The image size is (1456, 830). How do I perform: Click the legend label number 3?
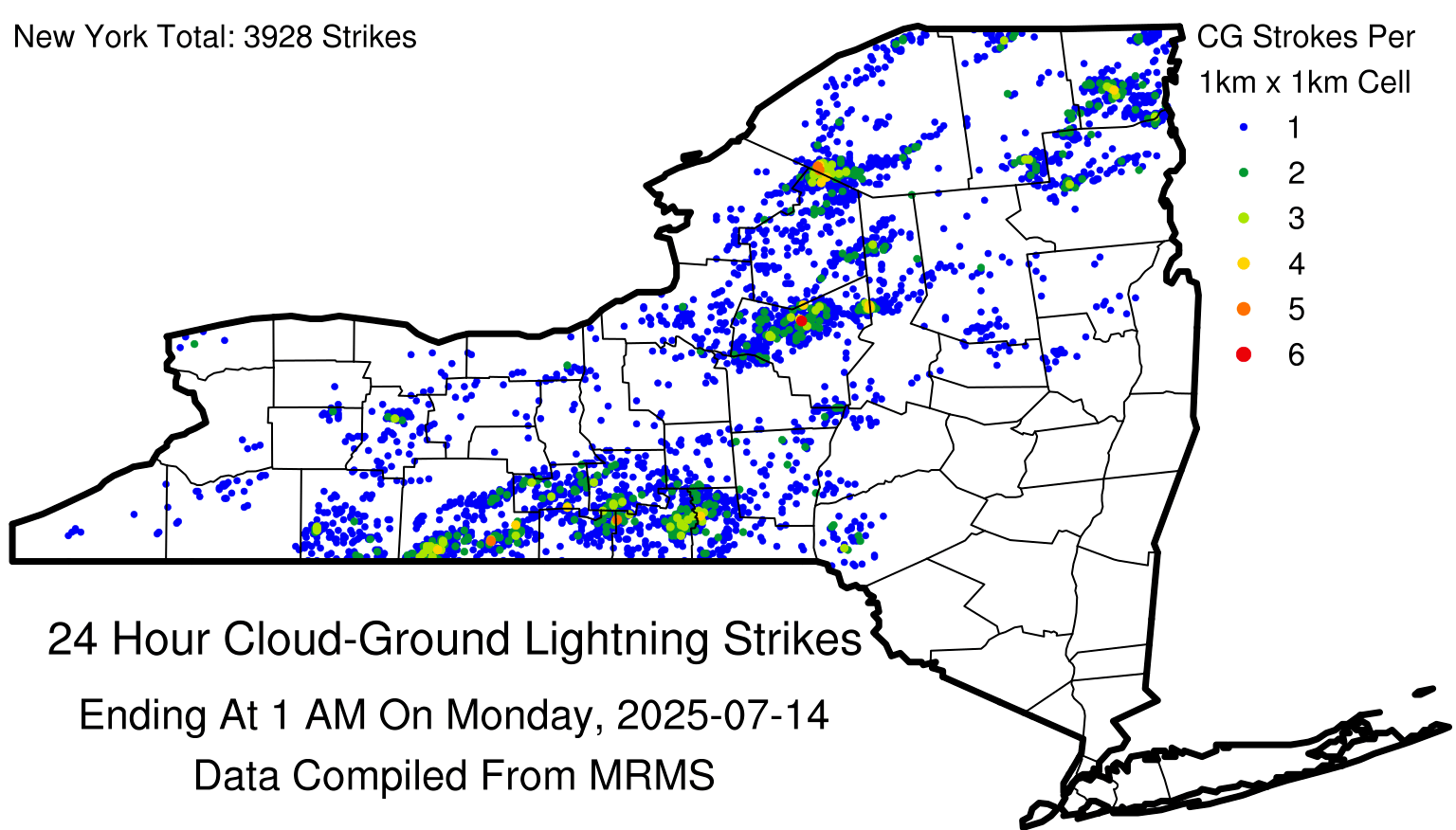(1296, 219)
